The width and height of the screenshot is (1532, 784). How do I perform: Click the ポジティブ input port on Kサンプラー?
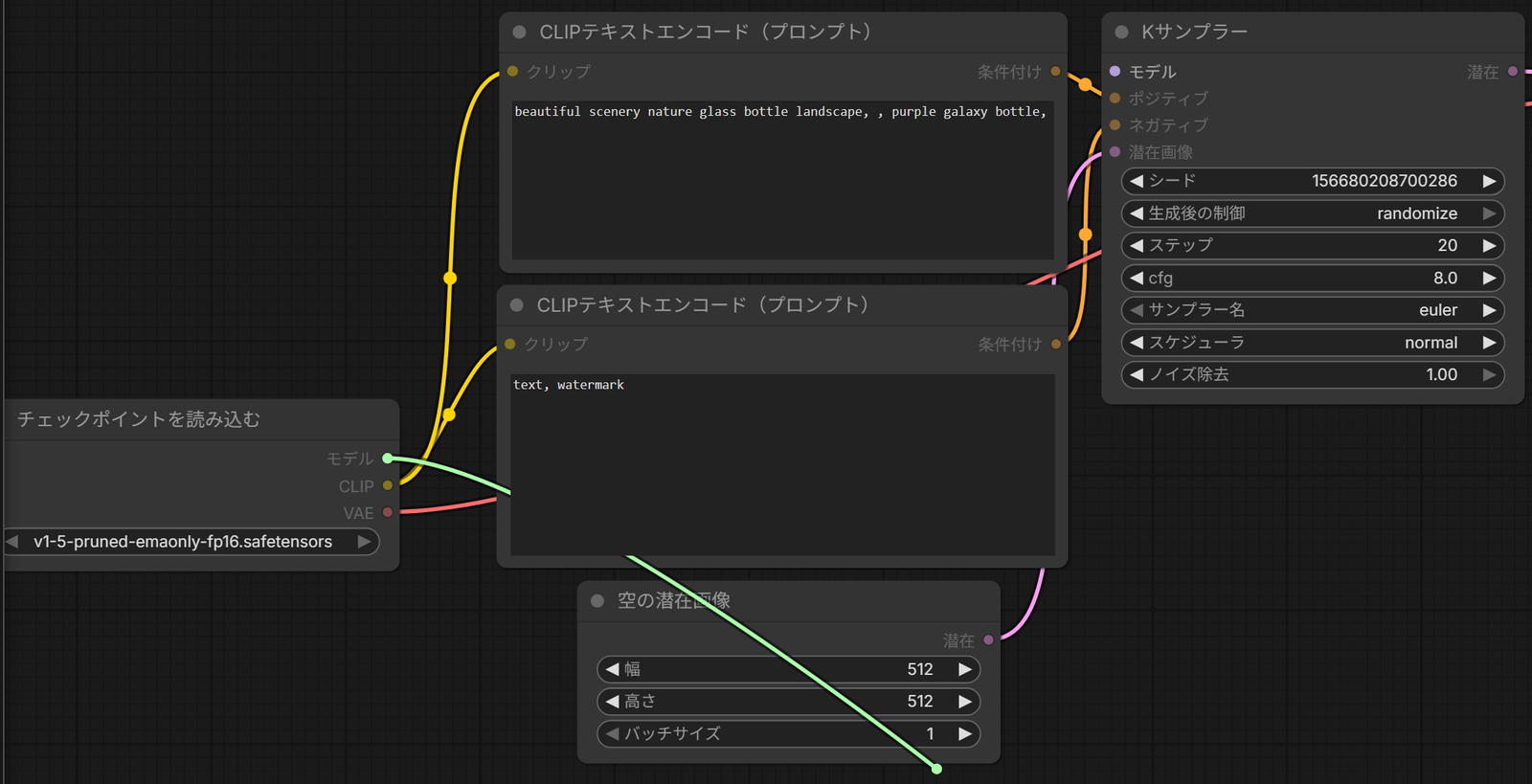coord(1115,98)
